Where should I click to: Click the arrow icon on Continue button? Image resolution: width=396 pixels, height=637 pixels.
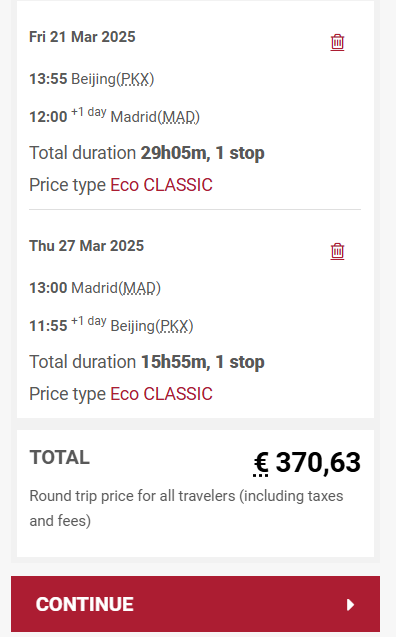[x=351, y=604]
